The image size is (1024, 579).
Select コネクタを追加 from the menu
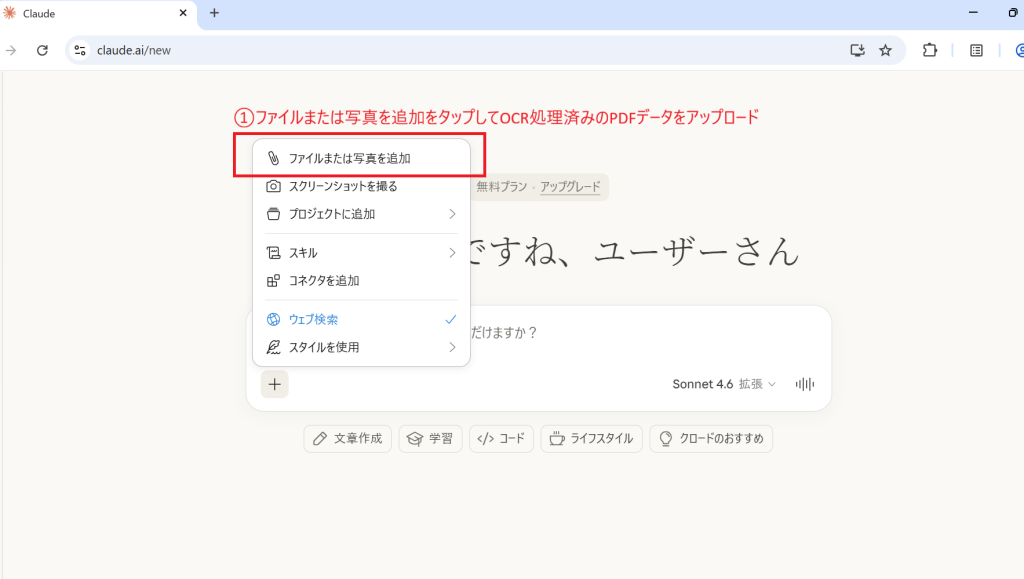(323, 281)
